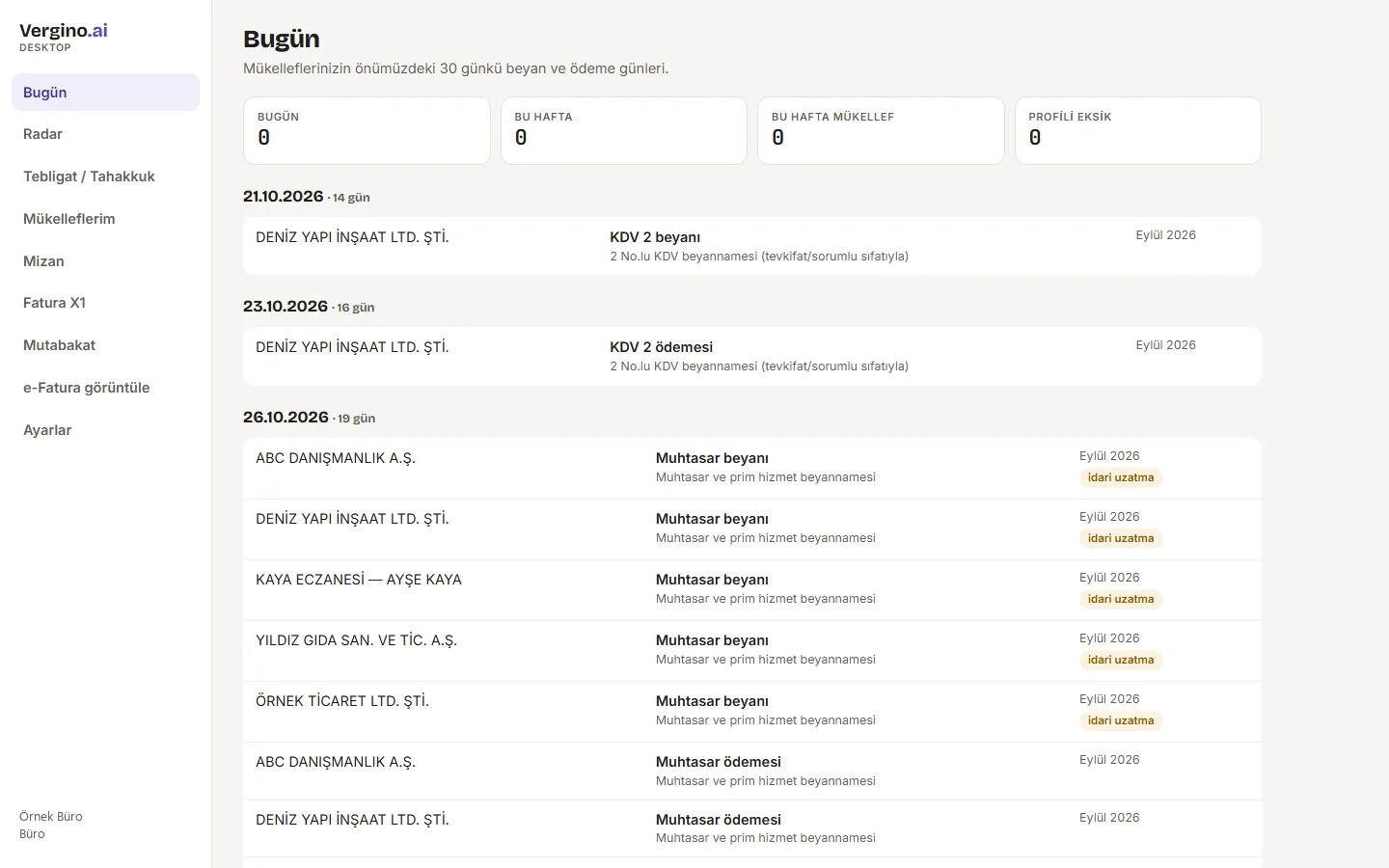Open Mutabakat from the sidebar

coord(105,345)
